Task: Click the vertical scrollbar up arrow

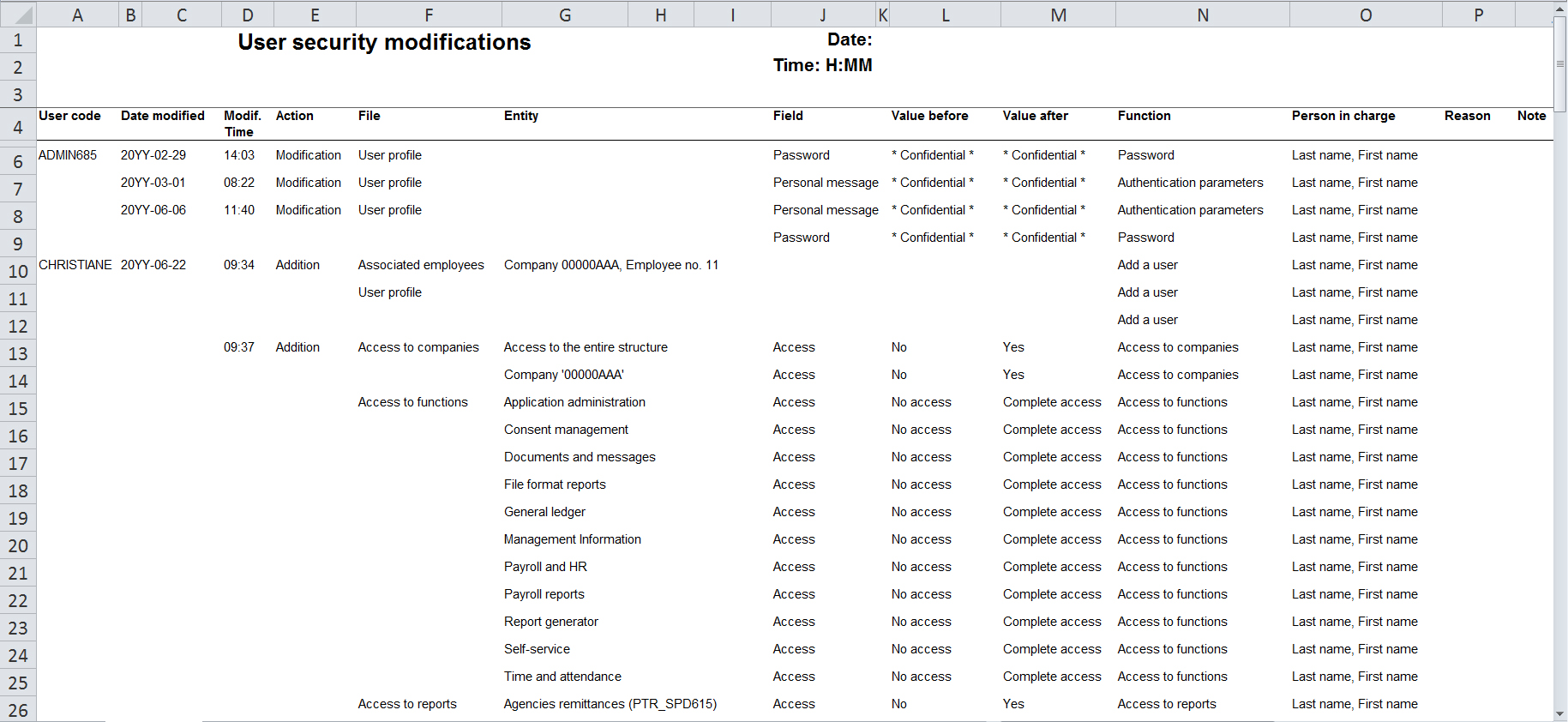Action: (x=1559, y=9)
